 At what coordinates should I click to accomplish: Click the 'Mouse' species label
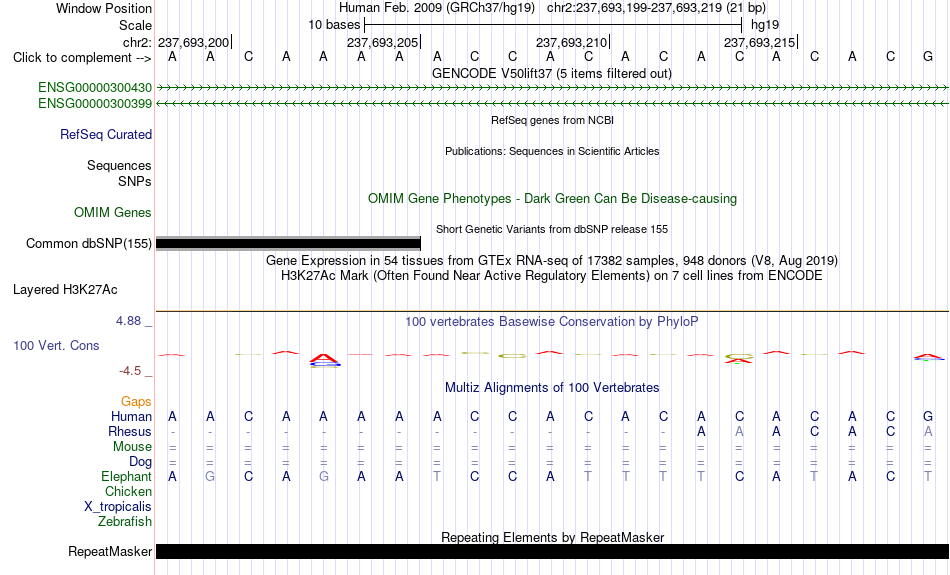coord(132,447)
